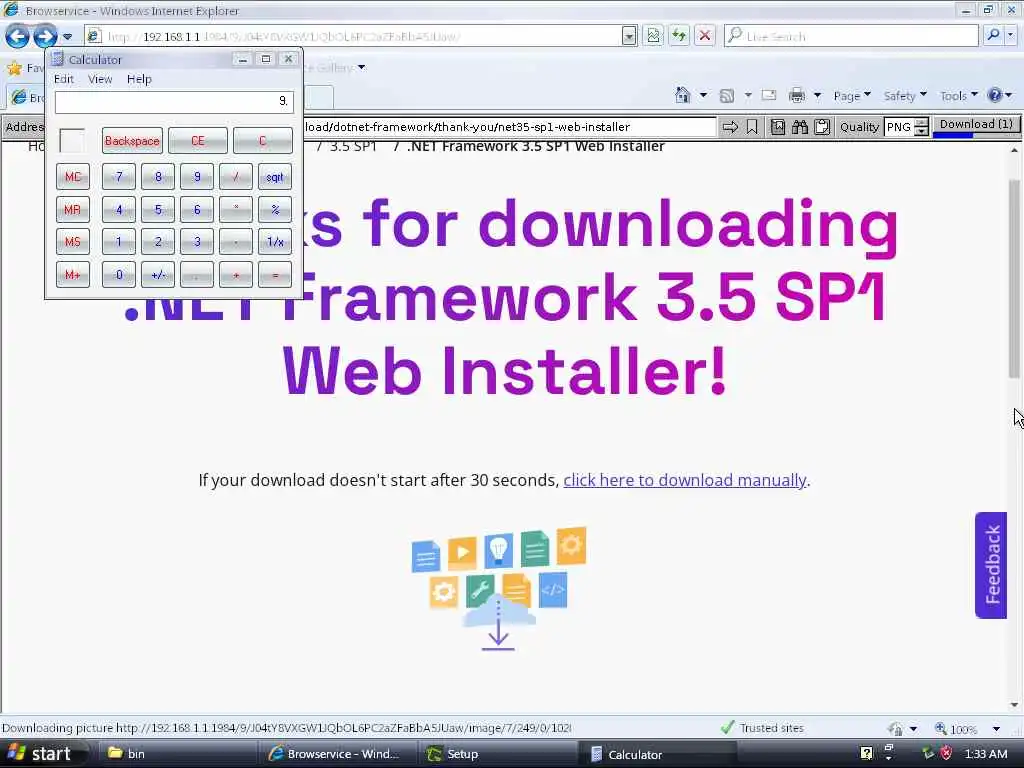Follow 'click here to download manually' link
The height and width of the screenshot is (768, 1024).
tap(684, 480)
